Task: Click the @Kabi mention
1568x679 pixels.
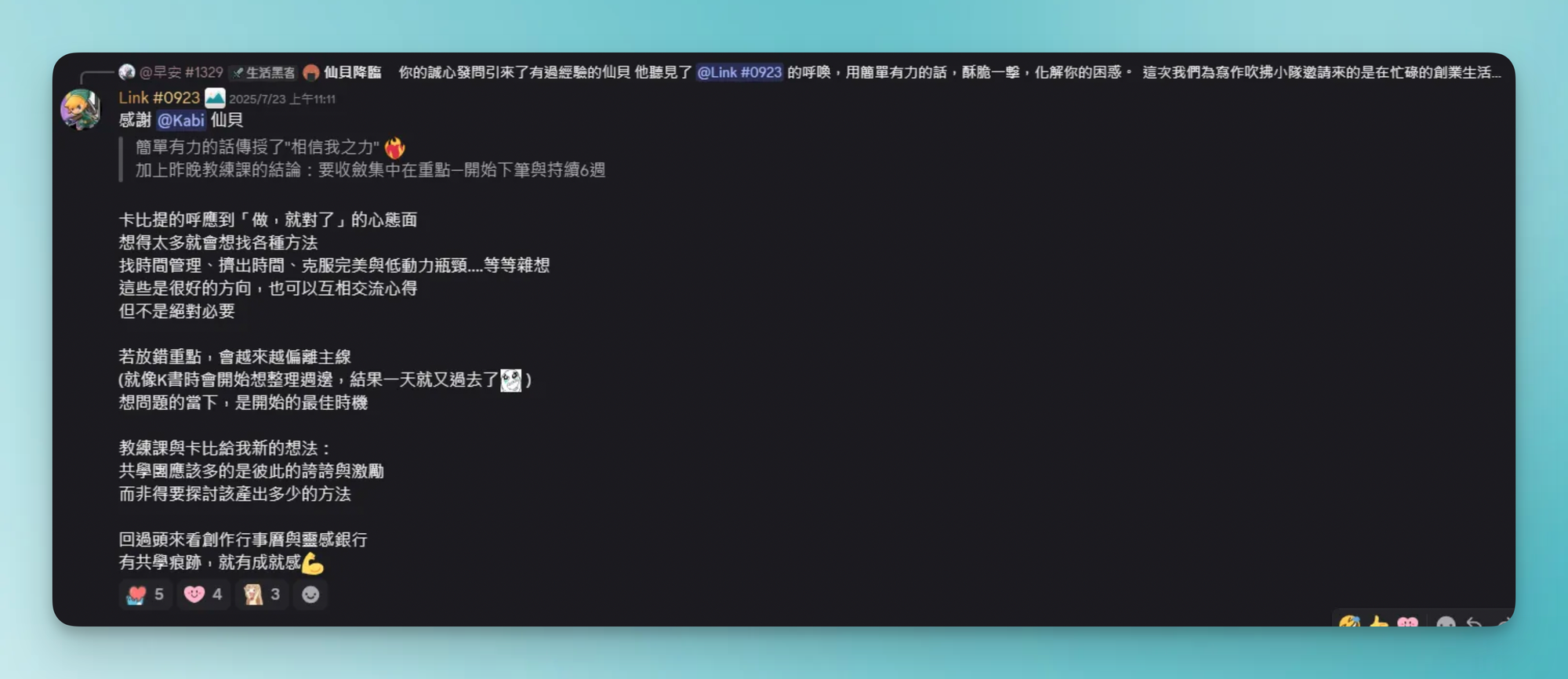Action: [180, 120]
